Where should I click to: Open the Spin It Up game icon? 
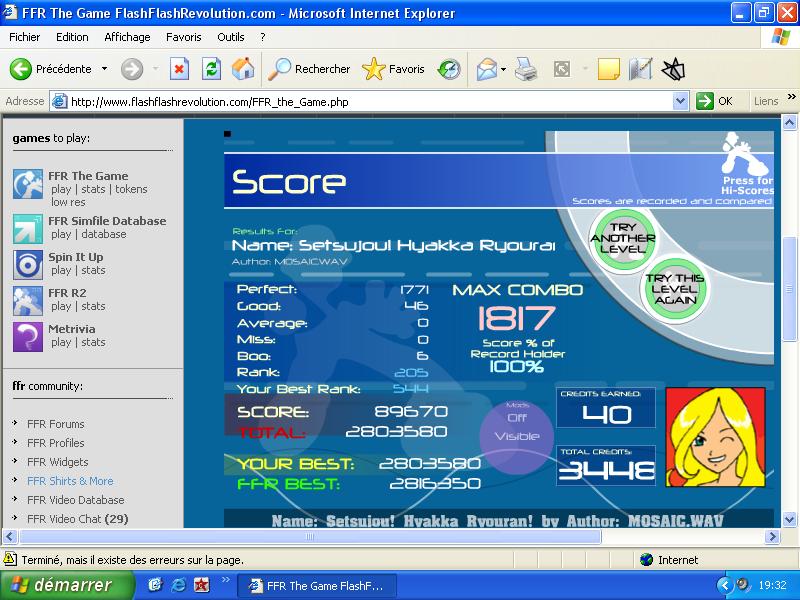click(x=28, y=265)
